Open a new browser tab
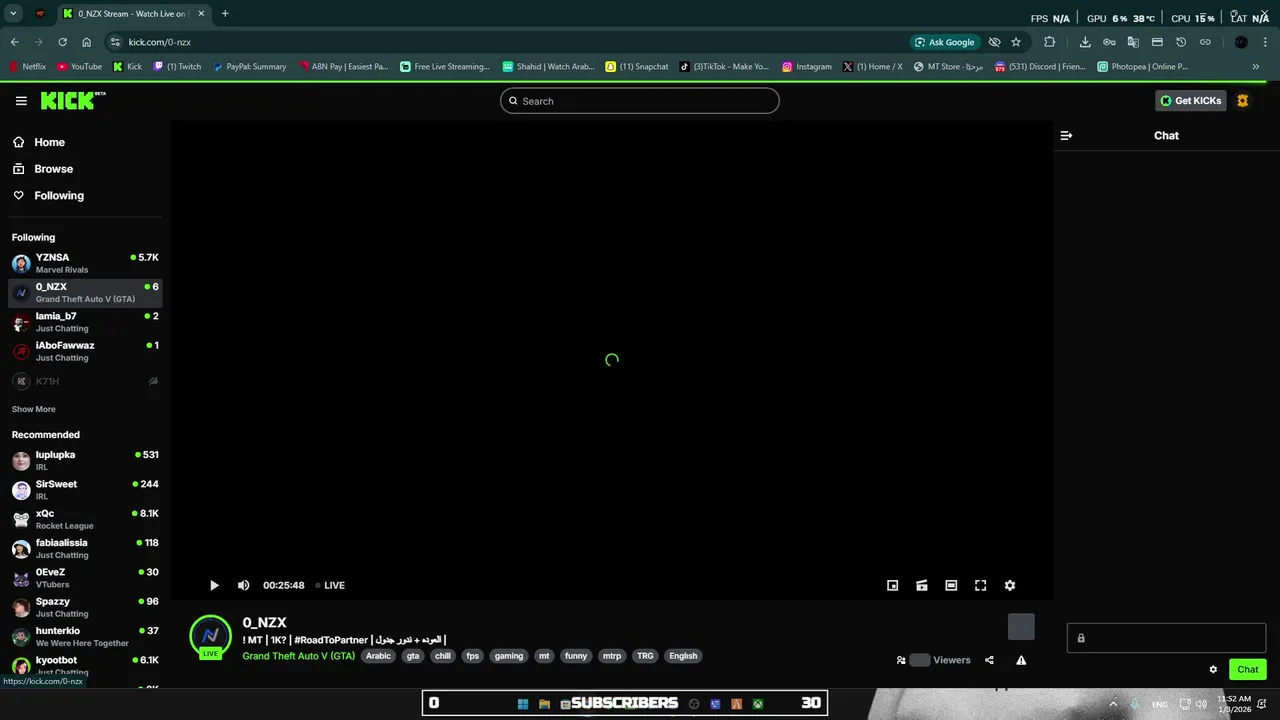Image resolution: width=1280 pixels, height=720 pixels. 225,14
